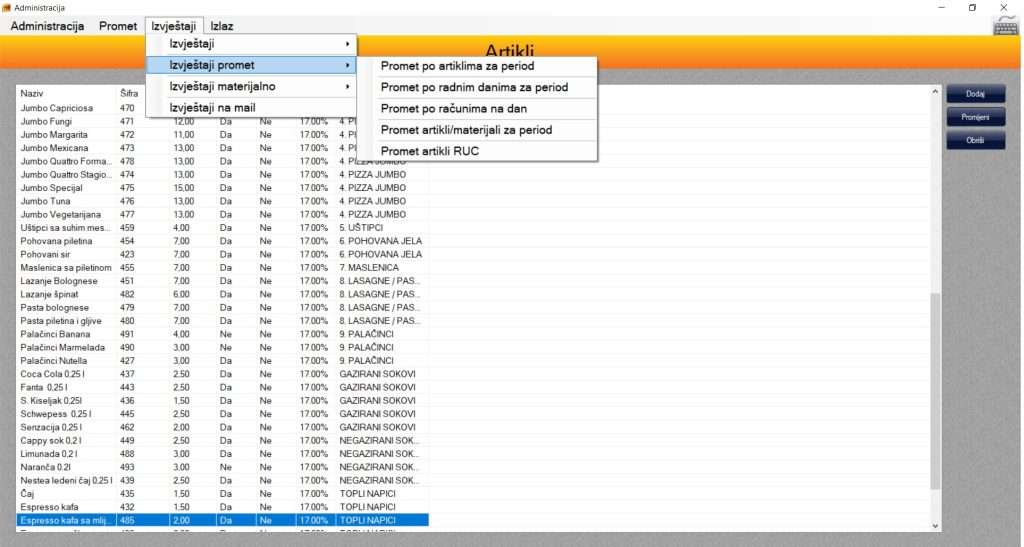Expand the Izvještaji materijalno submenu
This screenshot has height=547, width=1024.
[x=251, y=86]
